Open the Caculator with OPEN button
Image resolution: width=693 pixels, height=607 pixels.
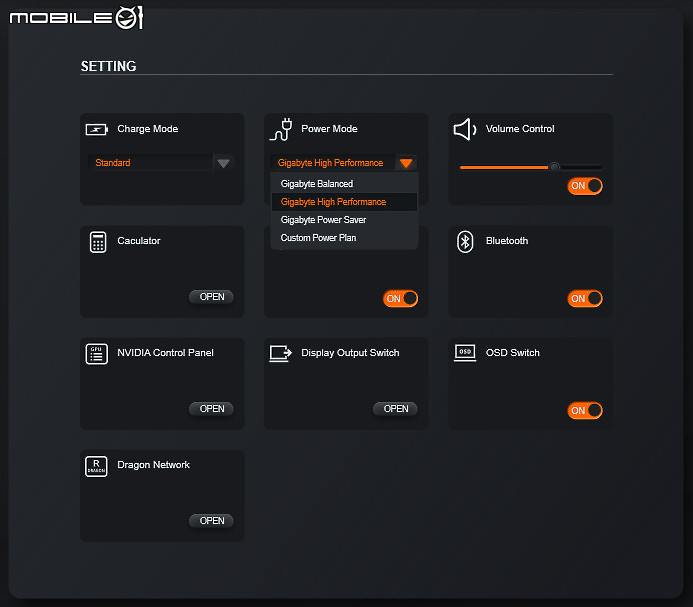[x=211, y=297]
